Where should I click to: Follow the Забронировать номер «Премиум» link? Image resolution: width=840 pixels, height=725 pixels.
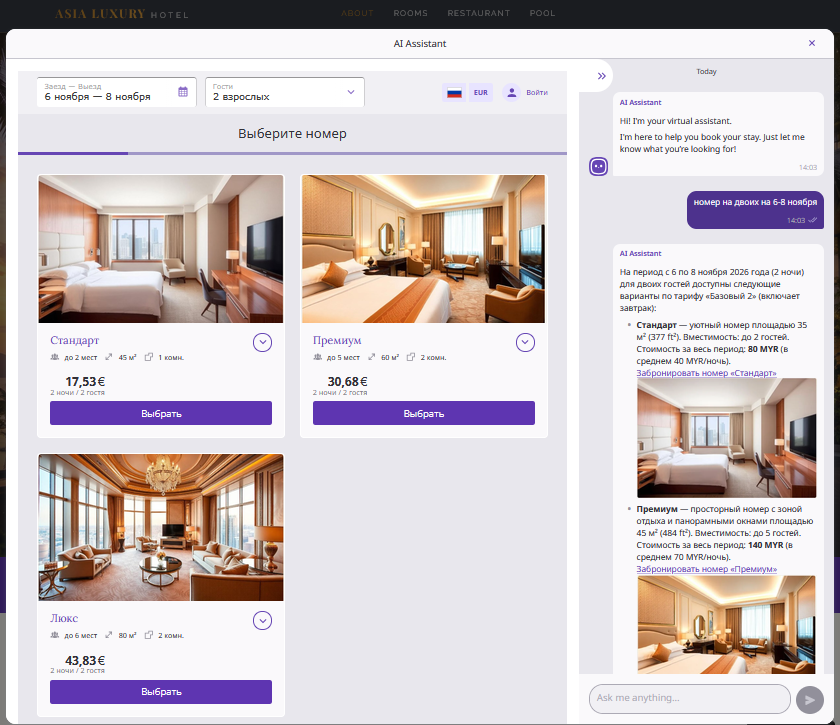[707, 569]
